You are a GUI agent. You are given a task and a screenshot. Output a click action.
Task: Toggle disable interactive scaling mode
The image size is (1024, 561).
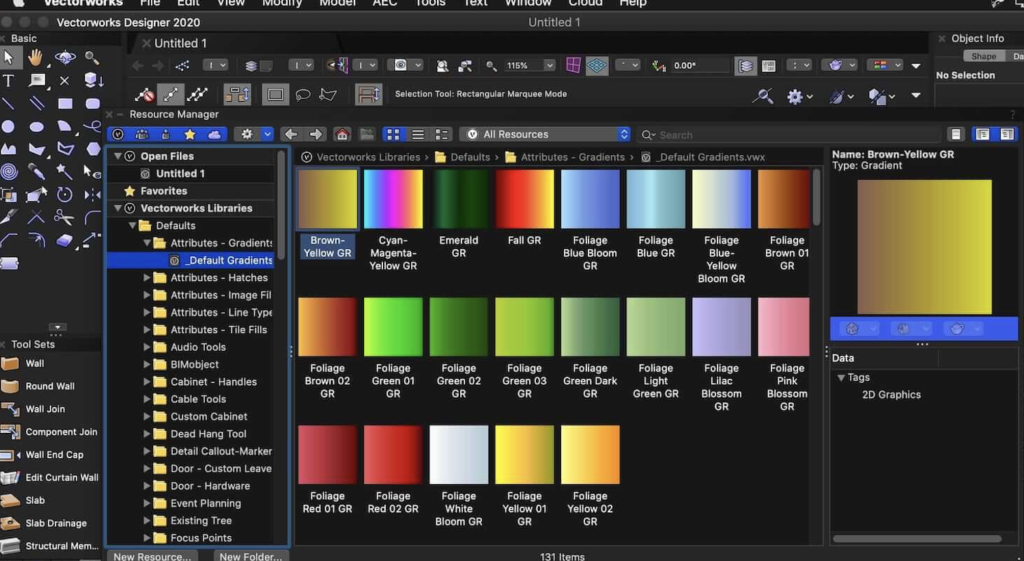point(144,95)
